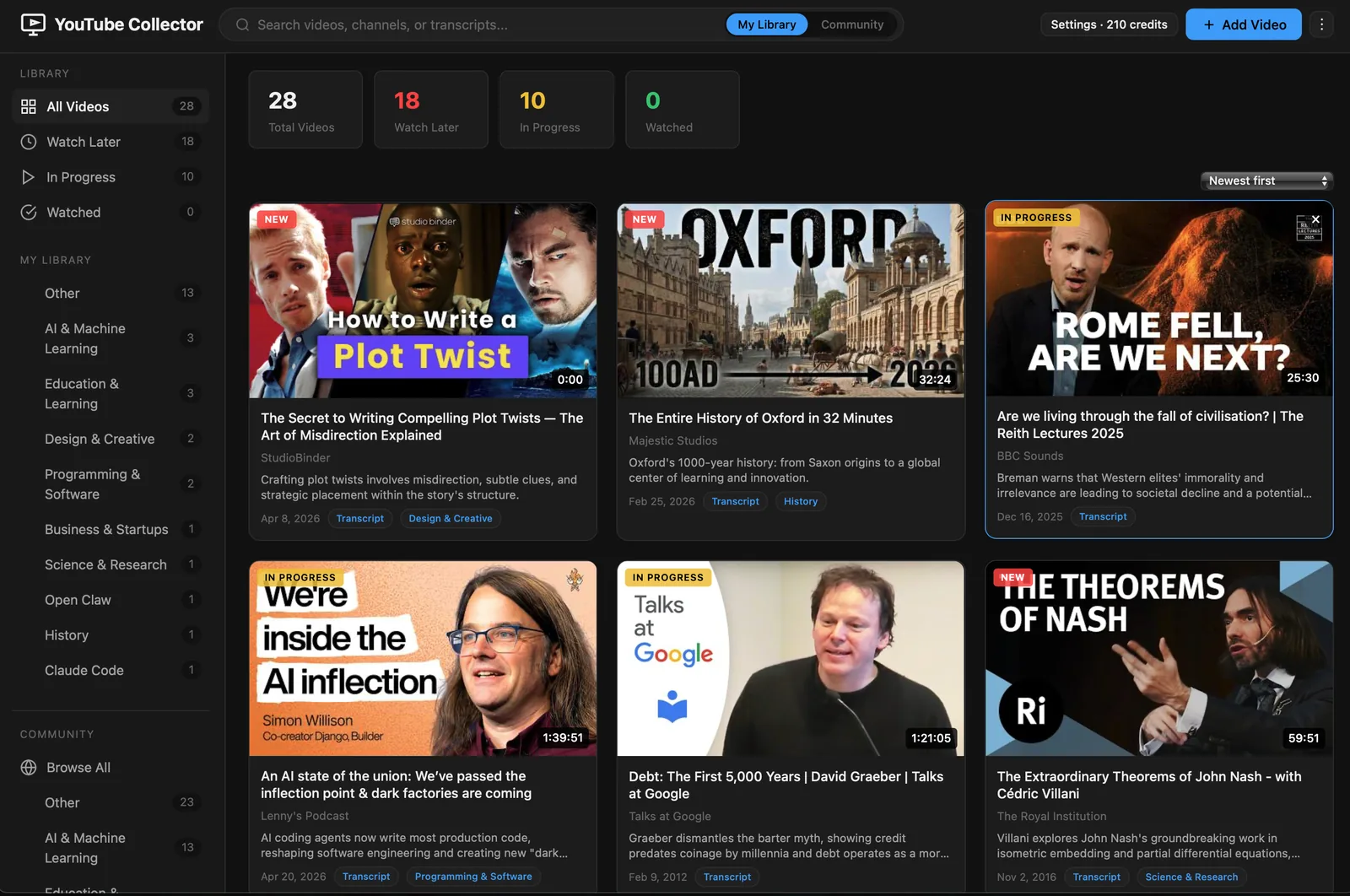The height and width of the screenshot is (896, 1350).
Task: Click the Add Video button
Action: pyautogui.click(x=1244, y=24)
